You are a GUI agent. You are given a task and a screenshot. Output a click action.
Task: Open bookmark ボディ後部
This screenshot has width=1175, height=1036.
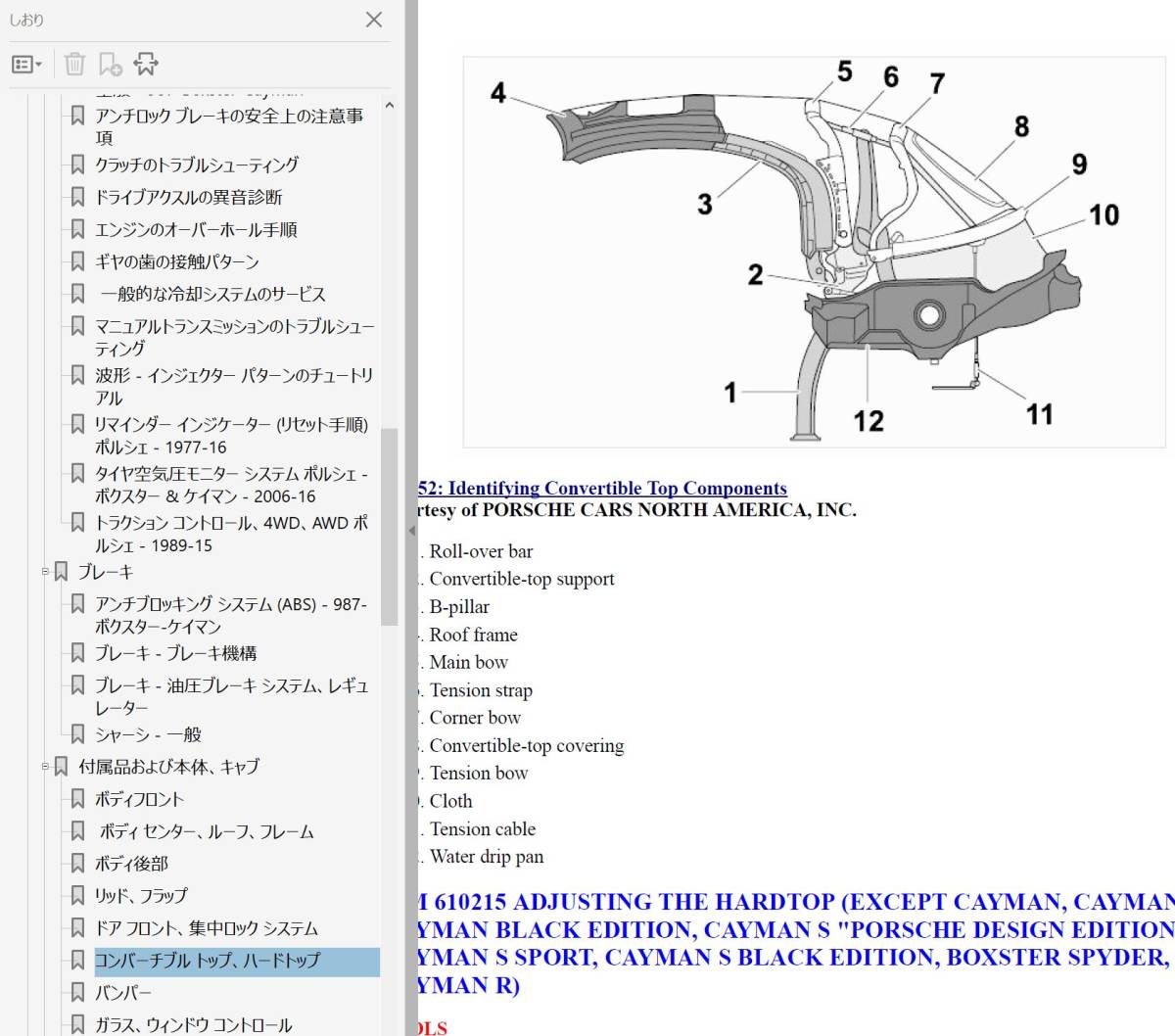pos(131,864)
